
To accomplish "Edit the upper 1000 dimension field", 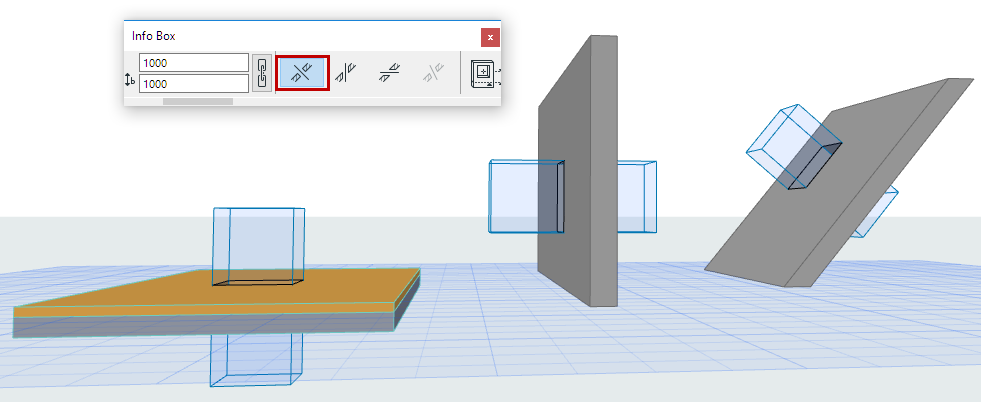I will pyautogui.click(x=194, y=63).
